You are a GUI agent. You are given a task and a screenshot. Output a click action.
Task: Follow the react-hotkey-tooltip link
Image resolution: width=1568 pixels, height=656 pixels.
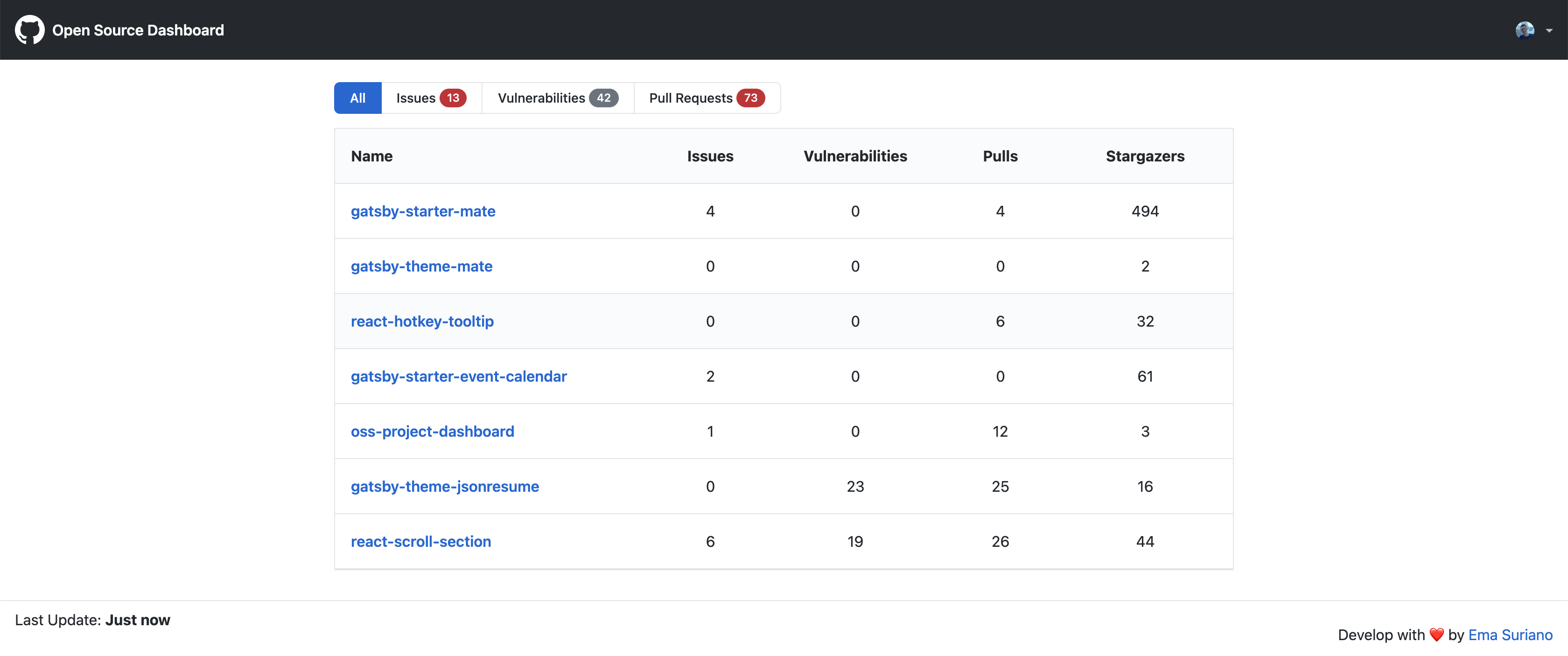(422, 321)
